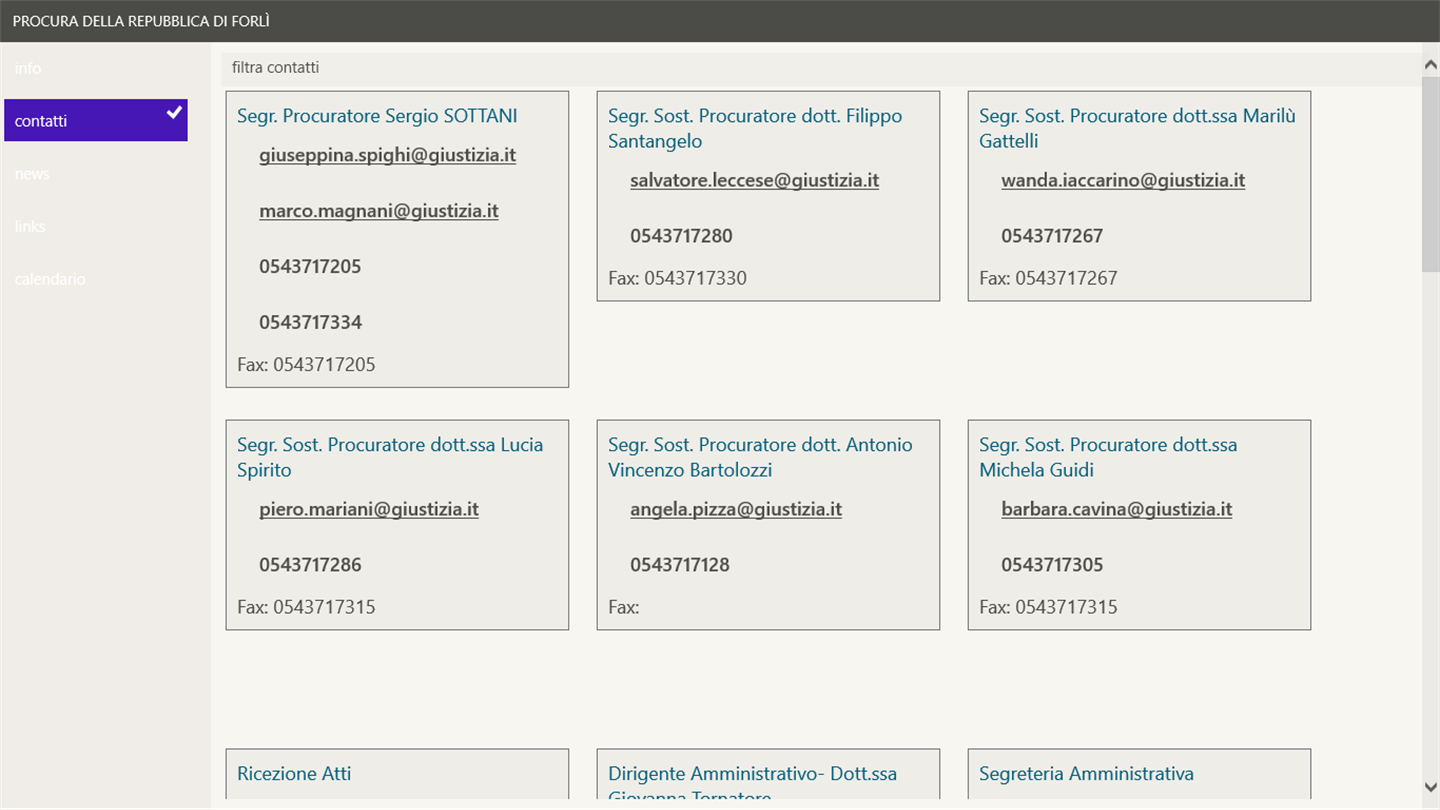Select heading for dott. Filippo Santangelo
The image size is (1440, 810).
point(755,128)
